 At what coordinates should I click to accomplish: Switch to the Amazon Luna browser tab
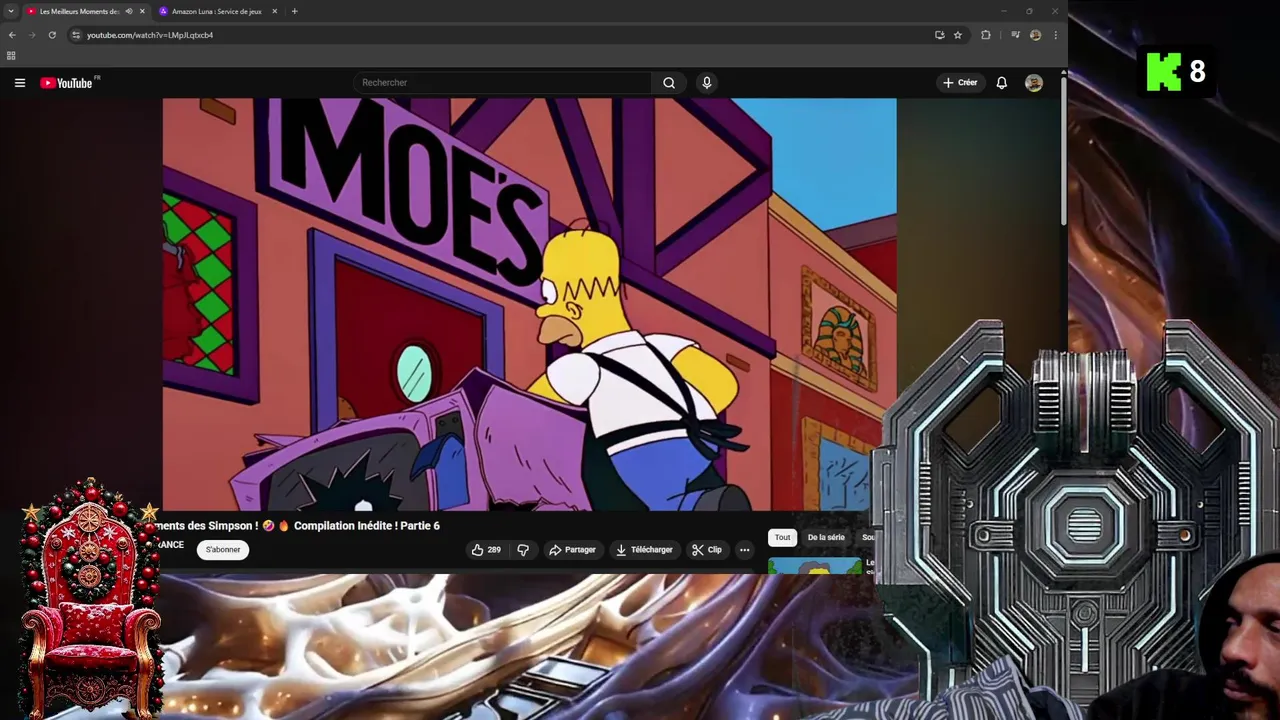point(216,11)
